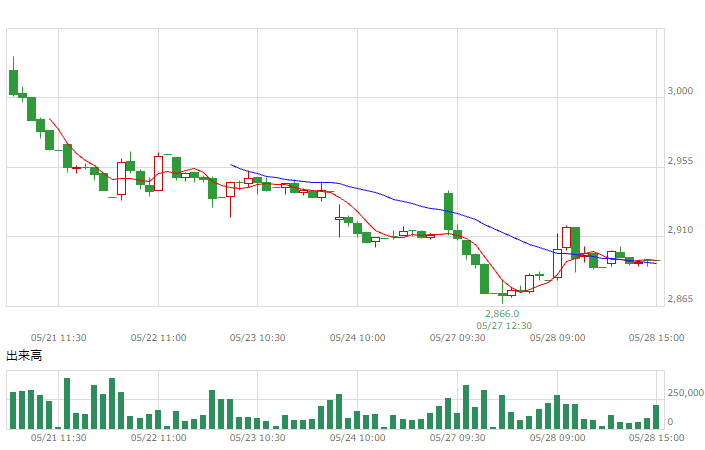705x450 pixels.
Task: Click the 2,865 price axis label
Action: coord(680,299)
